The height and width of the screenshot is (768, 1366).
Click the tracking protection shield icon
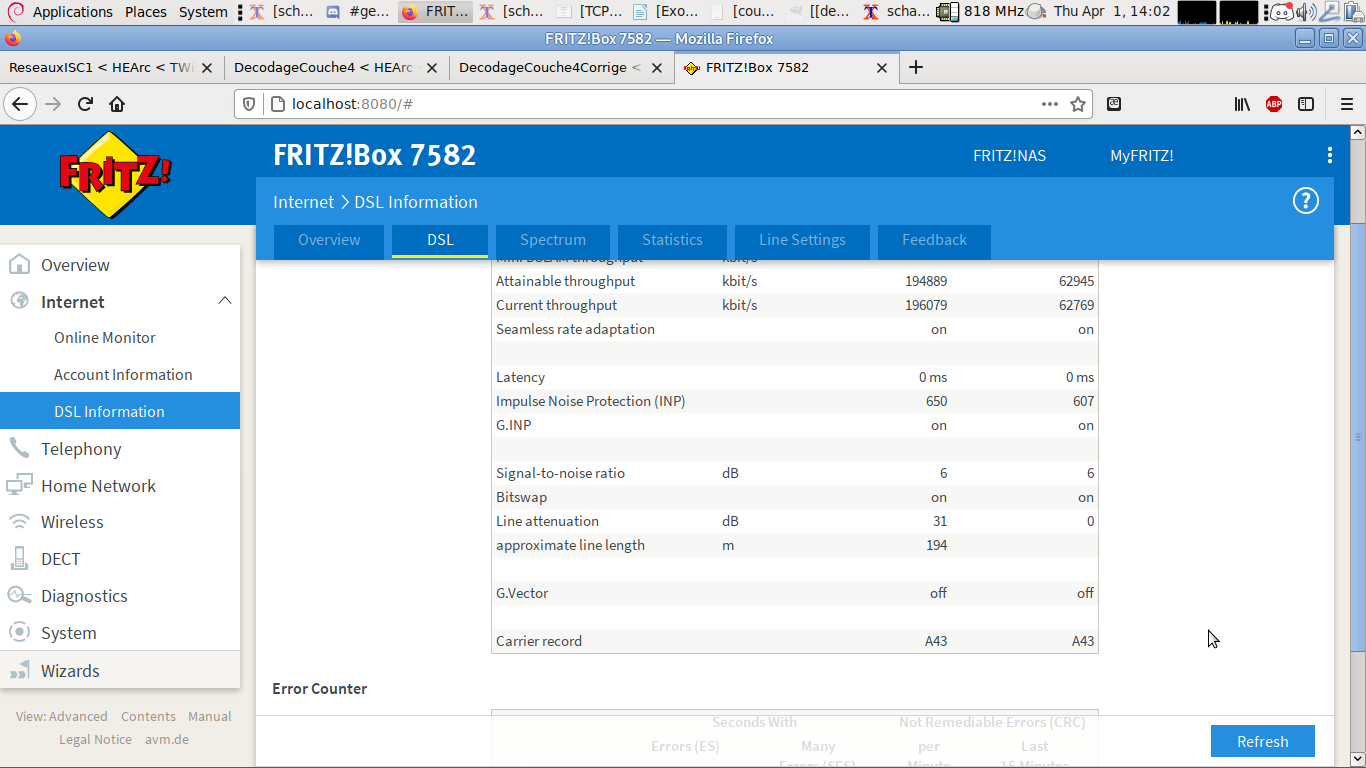click(x=250, y=104)
